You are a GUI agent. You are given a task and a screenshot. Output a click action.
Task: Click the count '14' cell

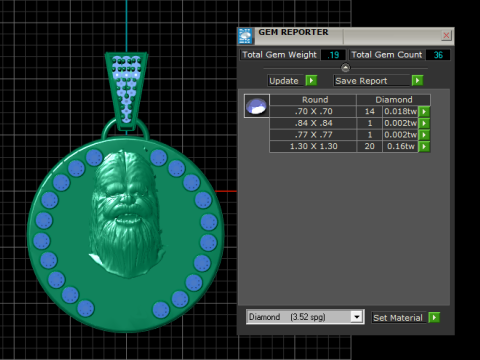[x=370, y=111]
